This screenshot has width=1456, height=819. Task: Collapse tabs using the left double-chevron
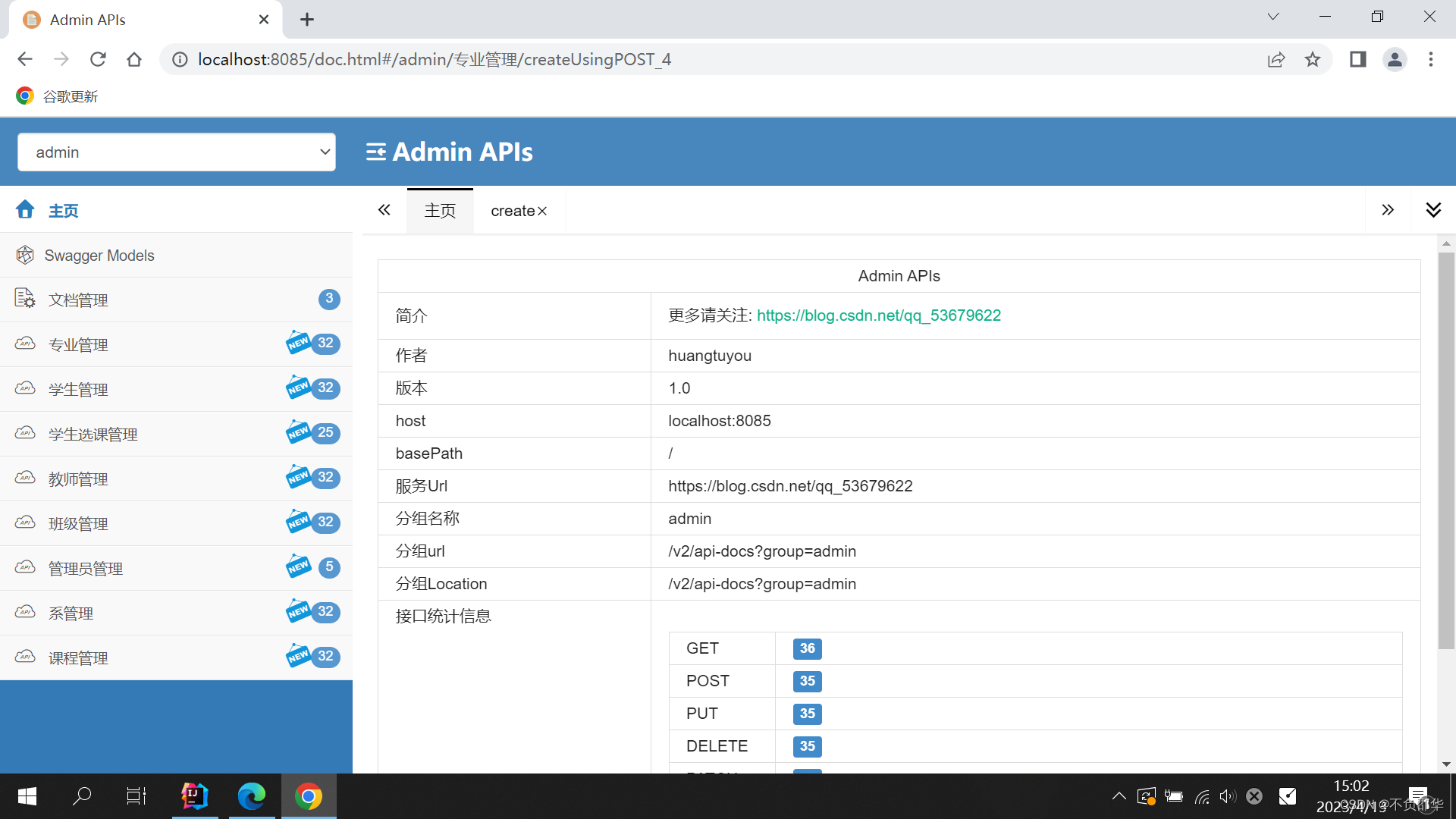coord(384,210)
